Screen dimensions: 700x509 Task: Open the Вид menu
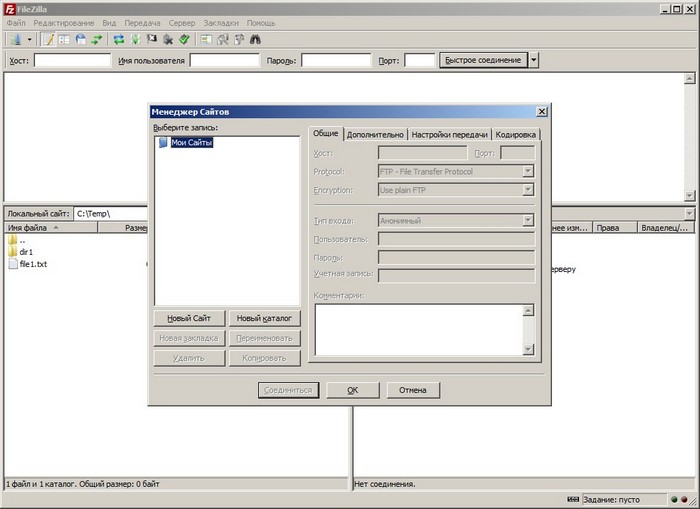109,23
